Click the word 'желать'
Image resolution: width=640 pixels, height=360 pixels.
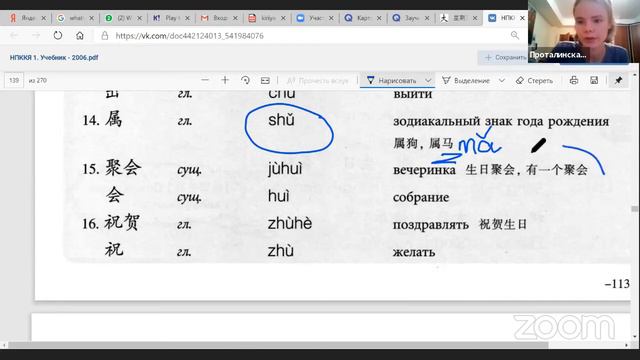[x=414, y=252]
